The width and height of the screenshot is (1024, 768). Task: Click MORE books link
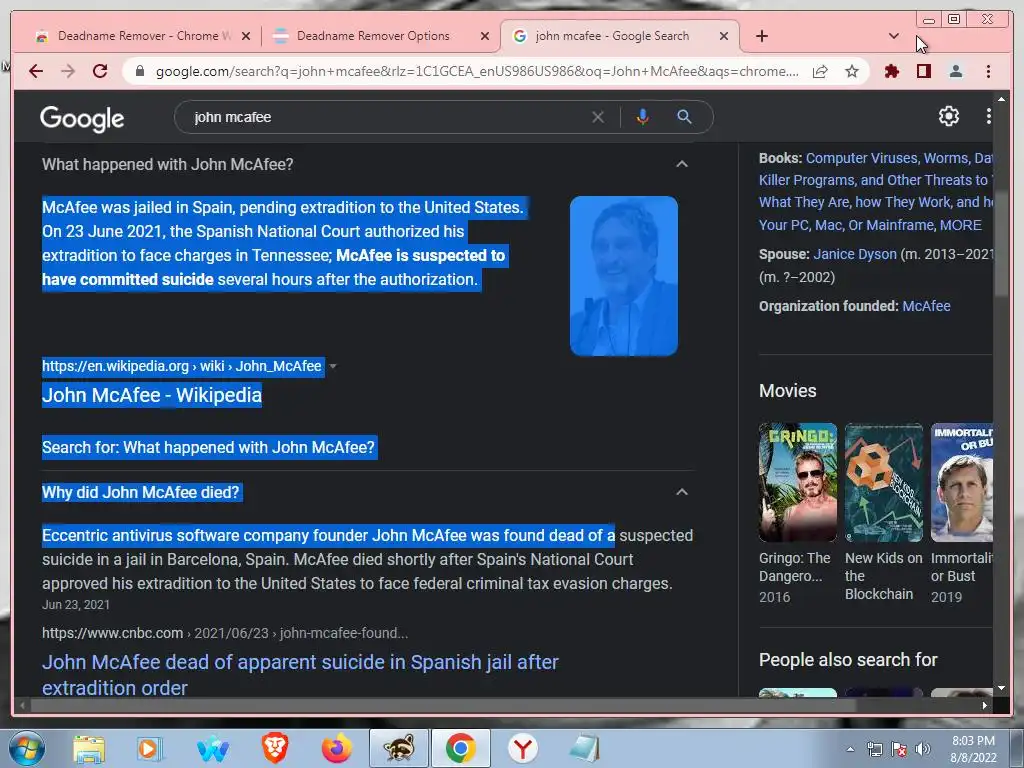pos(960,225)
